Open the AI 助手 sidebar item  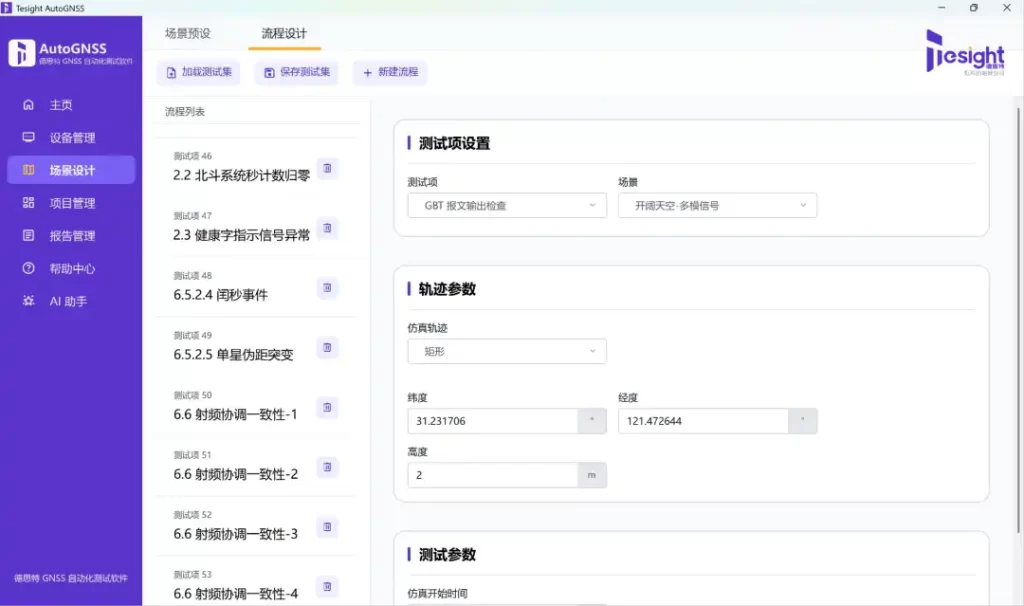tap(71, 301)
